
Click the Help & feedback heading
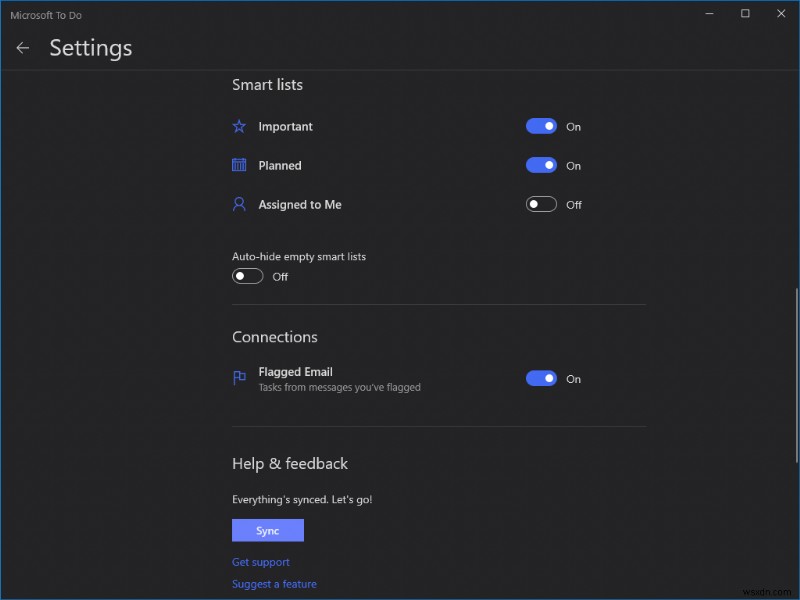point(289,463)
